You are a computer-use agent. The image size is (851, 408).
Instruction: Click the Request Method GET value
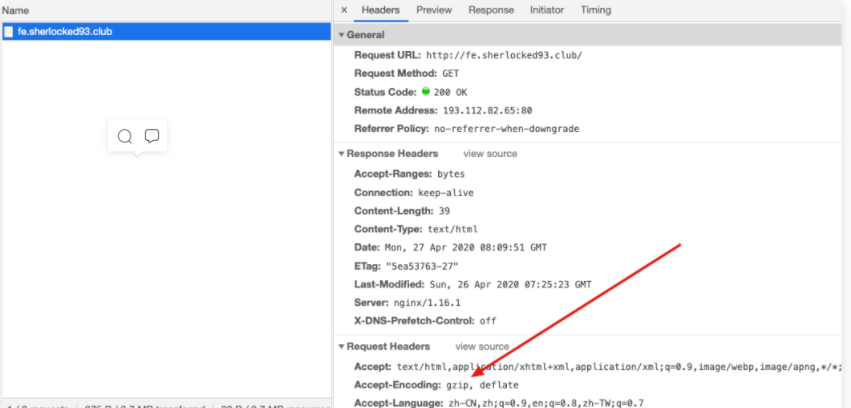(450, 74)
